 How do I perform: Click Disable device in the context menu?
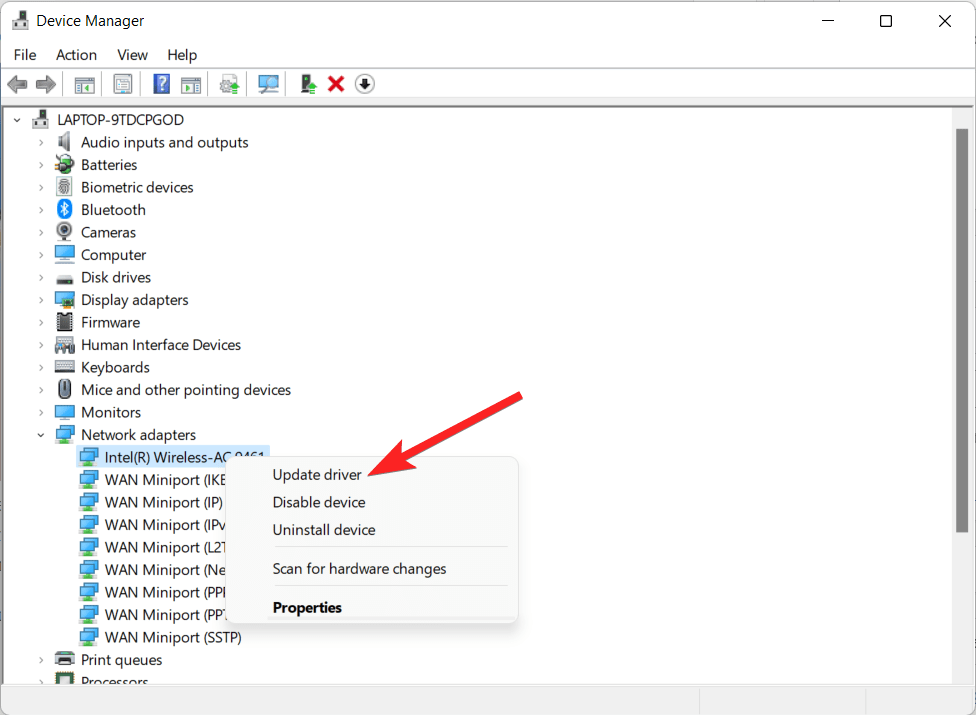point(318,502)
